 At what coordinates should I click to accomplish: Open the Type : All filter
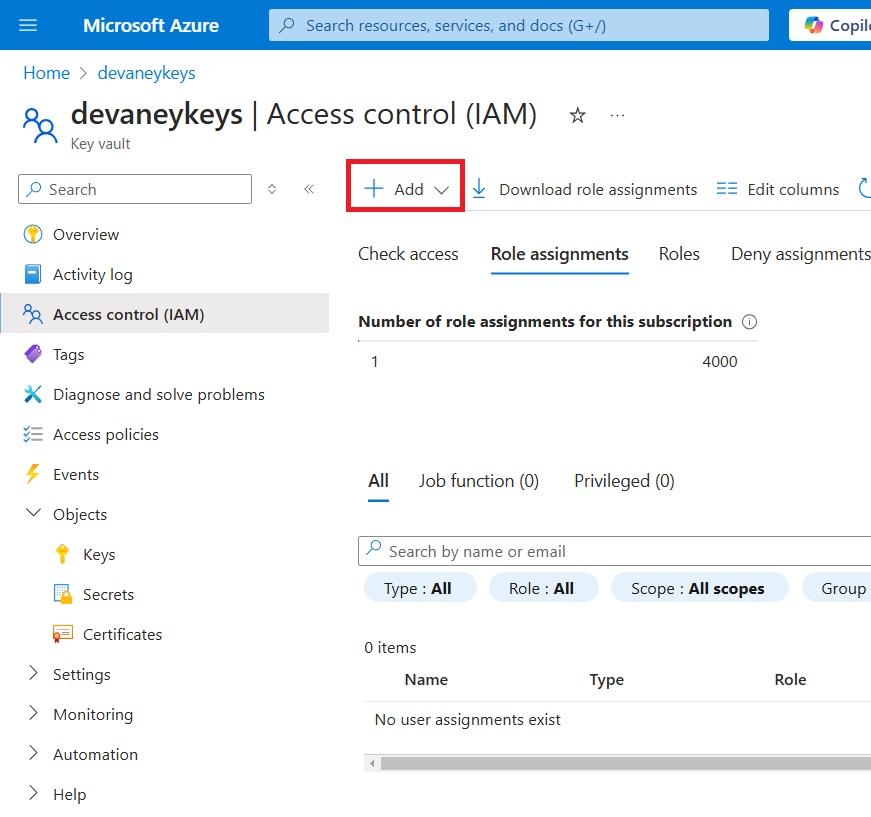pyautogui.click(x=420, y=588)
